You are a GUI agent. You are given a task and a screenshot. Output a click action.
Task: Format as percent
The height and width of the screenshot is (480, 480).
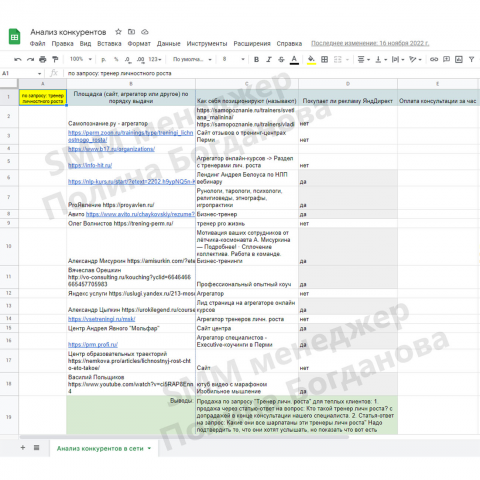point(116,59)
